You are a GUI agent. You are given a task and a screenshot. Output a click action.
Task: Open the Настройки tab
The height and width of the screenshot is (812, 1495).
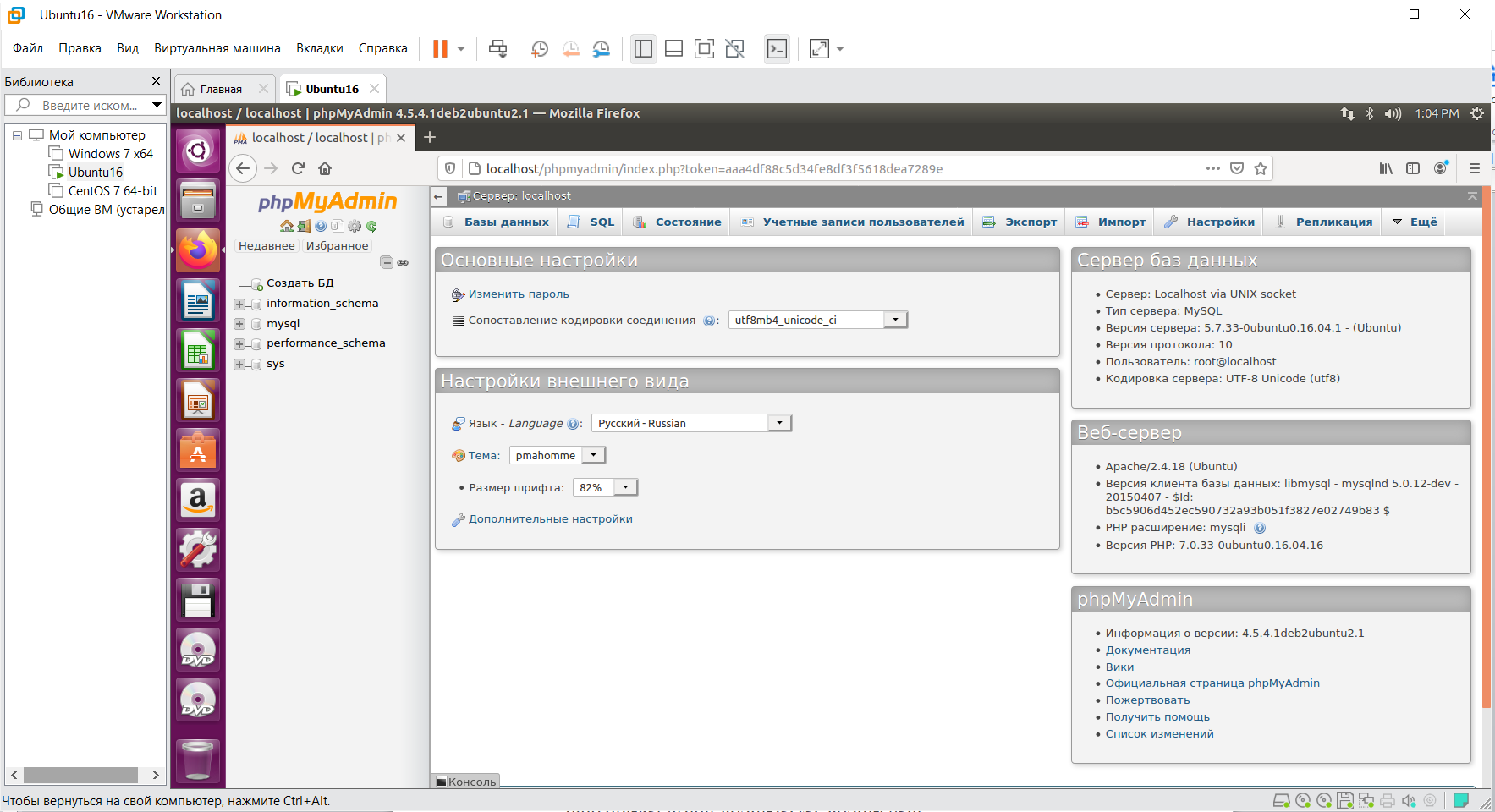click(x=1210, y=222)
